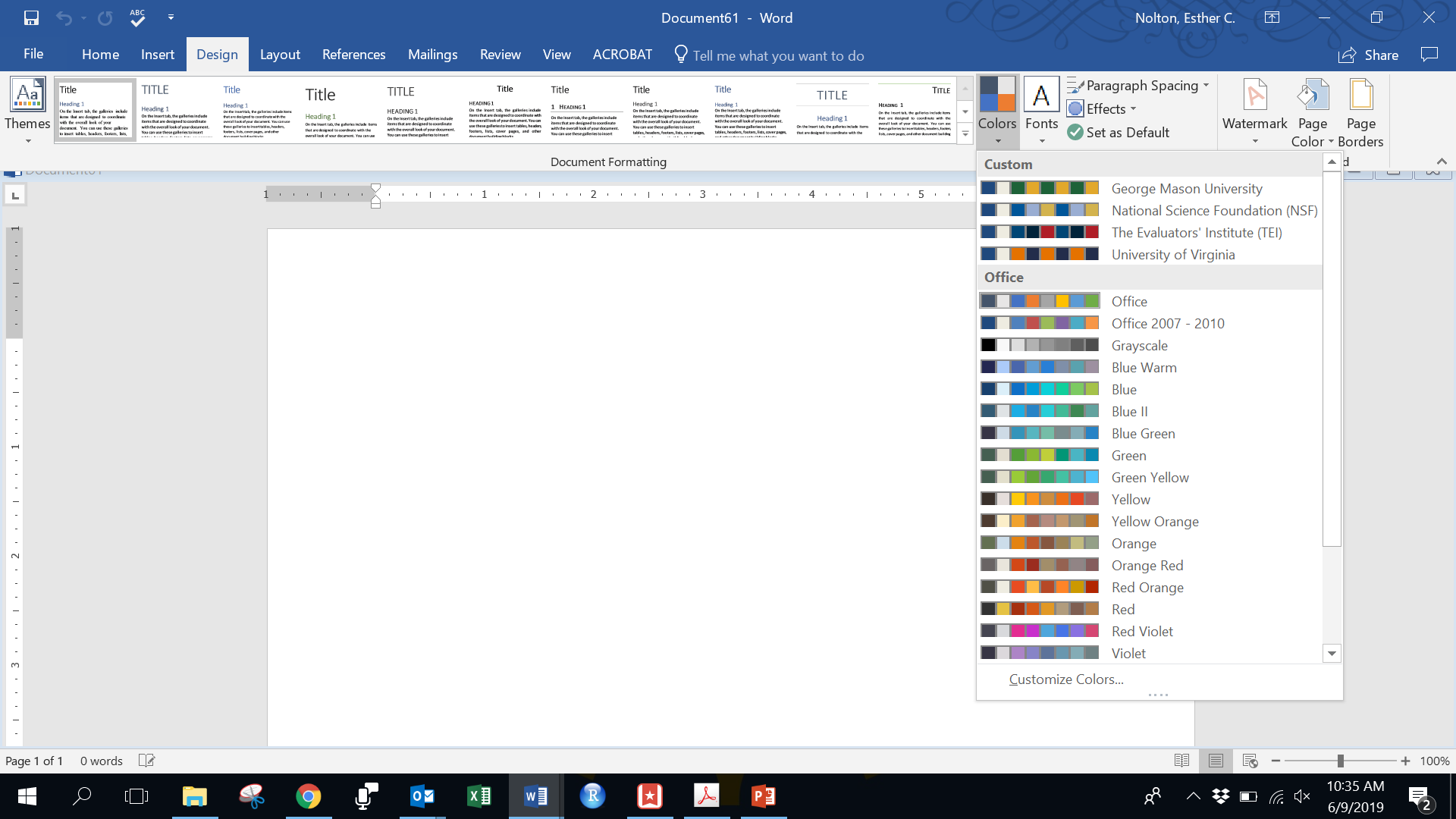Open Excel from the taskbar
This screenshot has height=819, width=1456.
point(479,796)
